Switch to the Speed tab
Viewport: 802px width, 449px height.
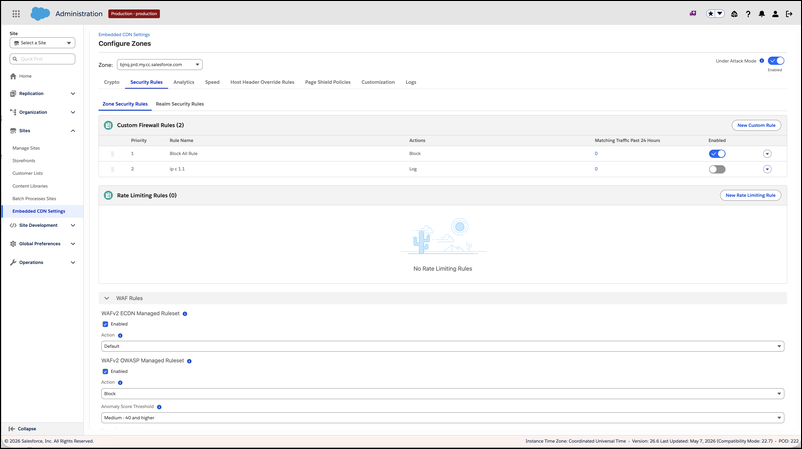tap(212, 82)
